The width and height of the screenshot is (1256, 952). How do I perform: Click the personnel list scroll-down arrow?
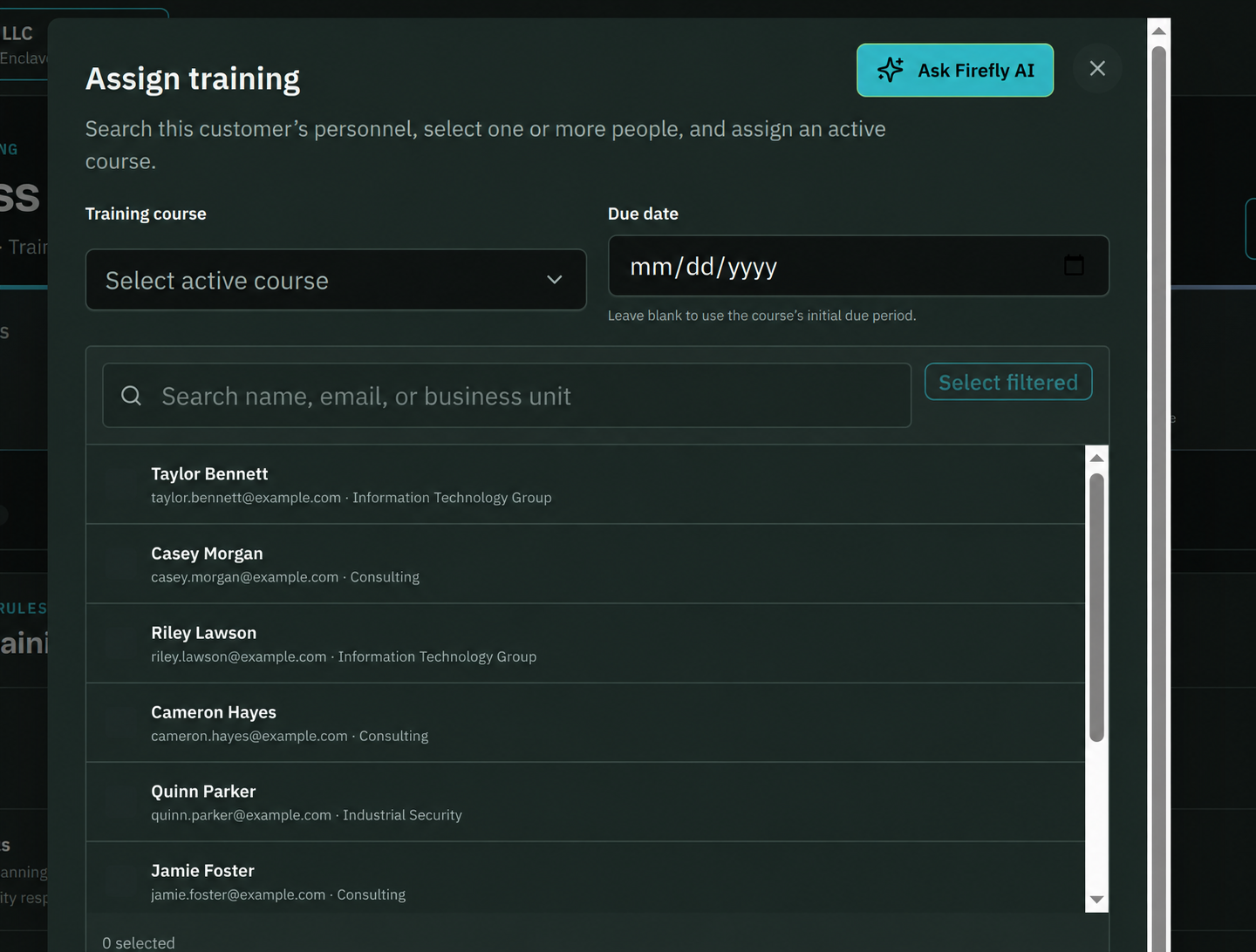(1097, 900)
